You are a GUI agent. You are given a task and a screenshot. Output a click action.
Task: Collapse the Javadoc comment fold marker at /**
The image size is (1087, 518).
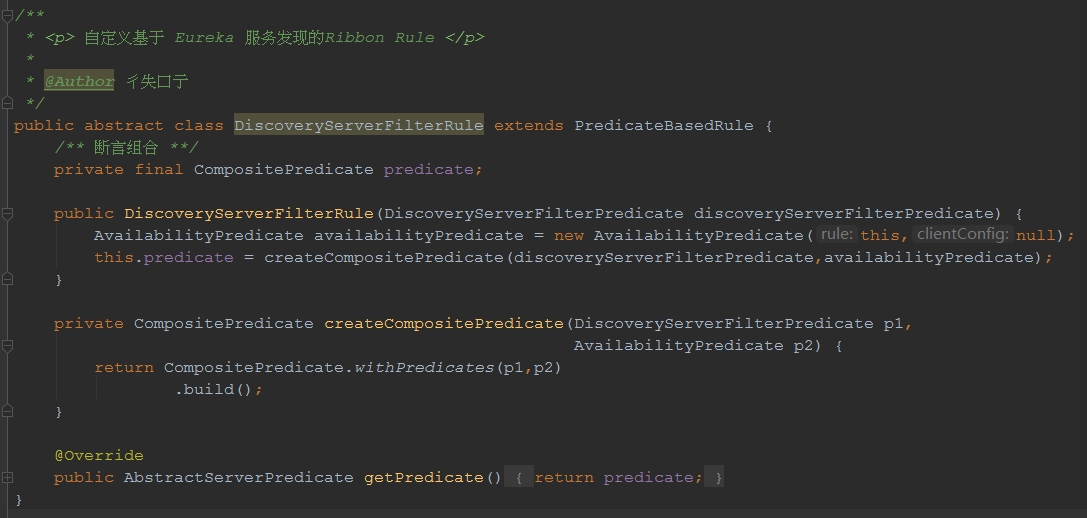(x=8, y=15)
